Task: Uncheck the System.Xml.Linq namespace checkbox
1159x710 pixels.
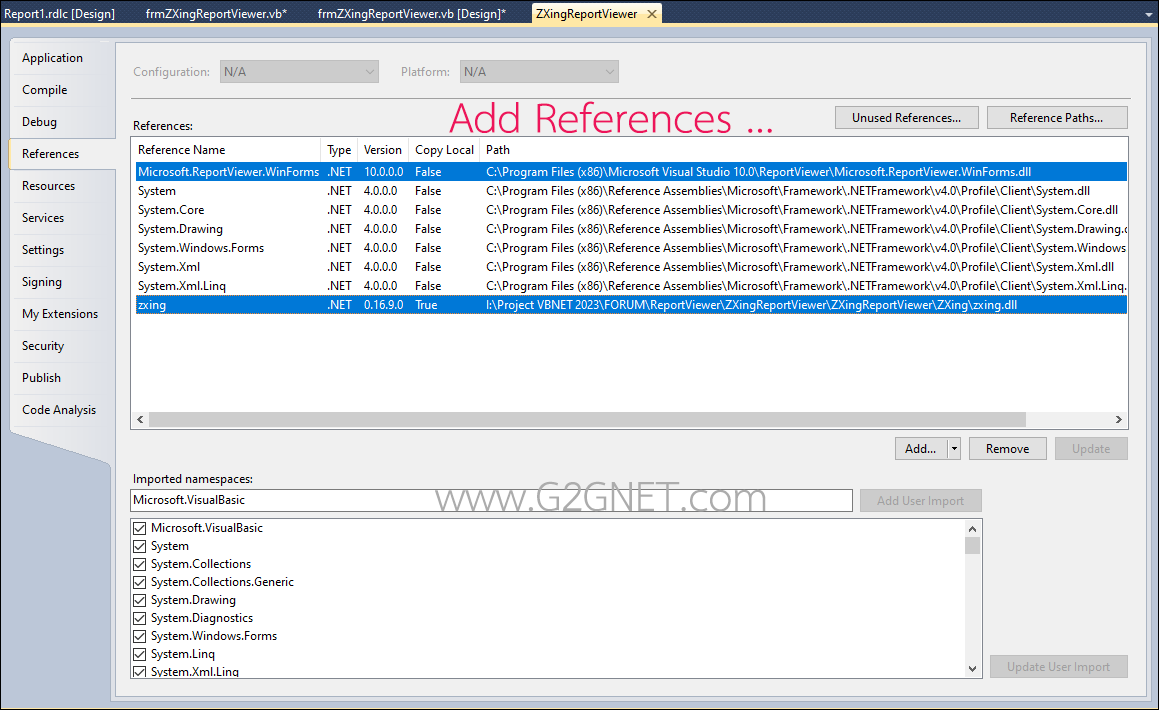Action: 139,672
